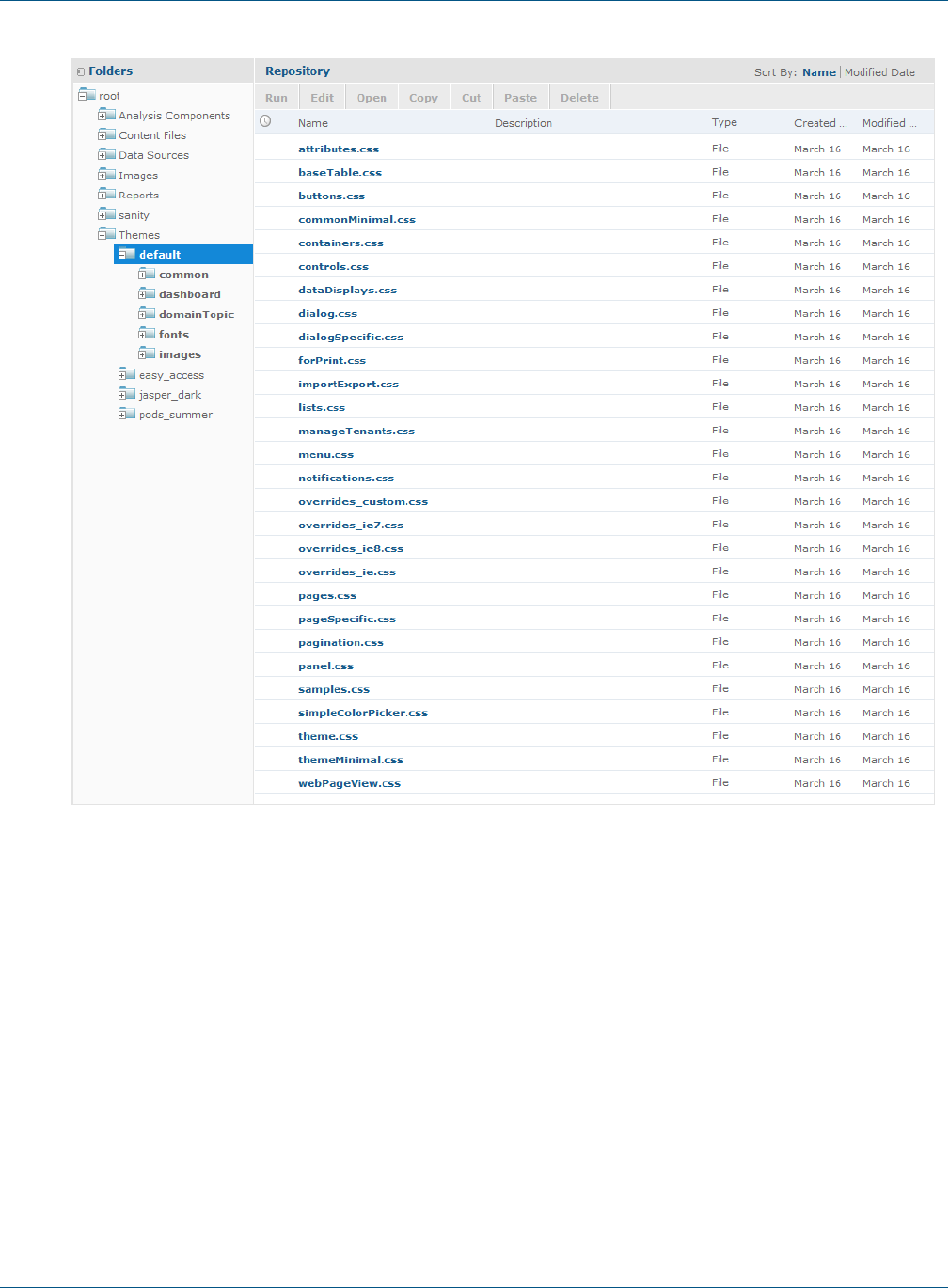Open panel.css file
This screenshot has width=949, height=1288.
[325, 666]
